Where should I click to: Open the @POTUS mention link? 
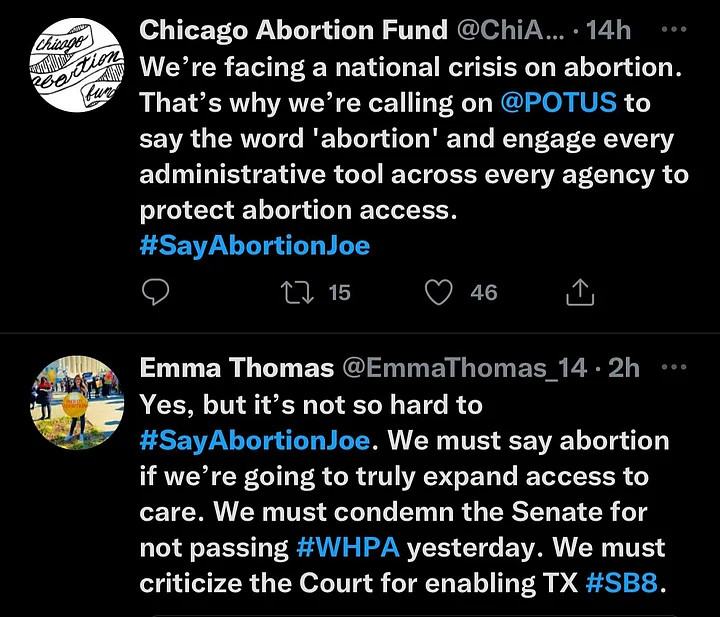[x=558, y=102]
